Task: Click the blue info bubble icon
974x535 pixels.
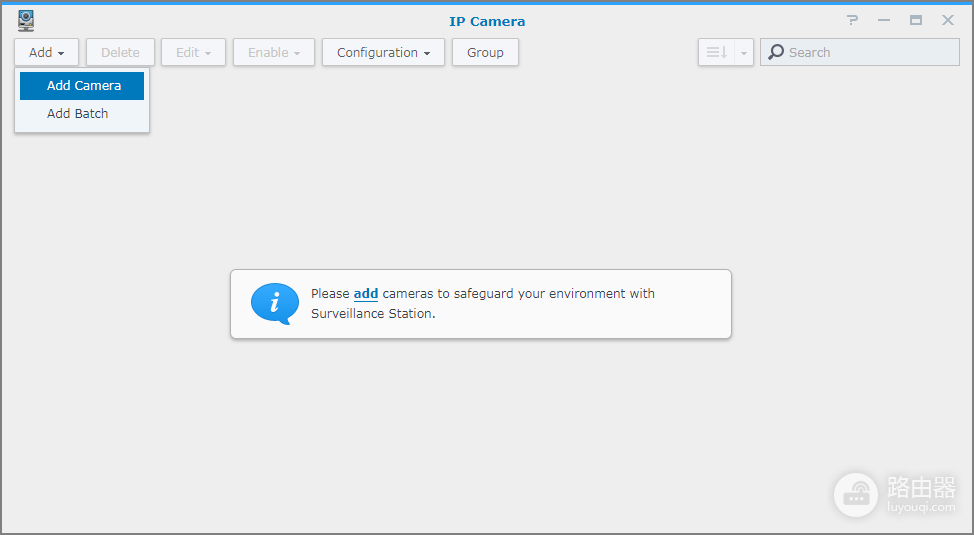Action: click(x=275, y=304)
